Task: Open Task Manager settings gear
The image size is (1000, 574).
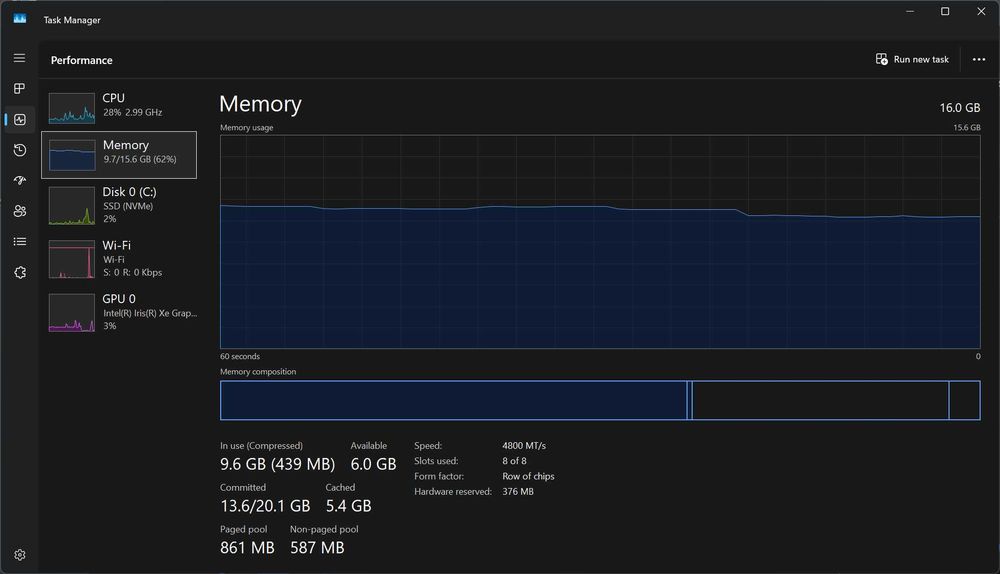Action: 20,555
